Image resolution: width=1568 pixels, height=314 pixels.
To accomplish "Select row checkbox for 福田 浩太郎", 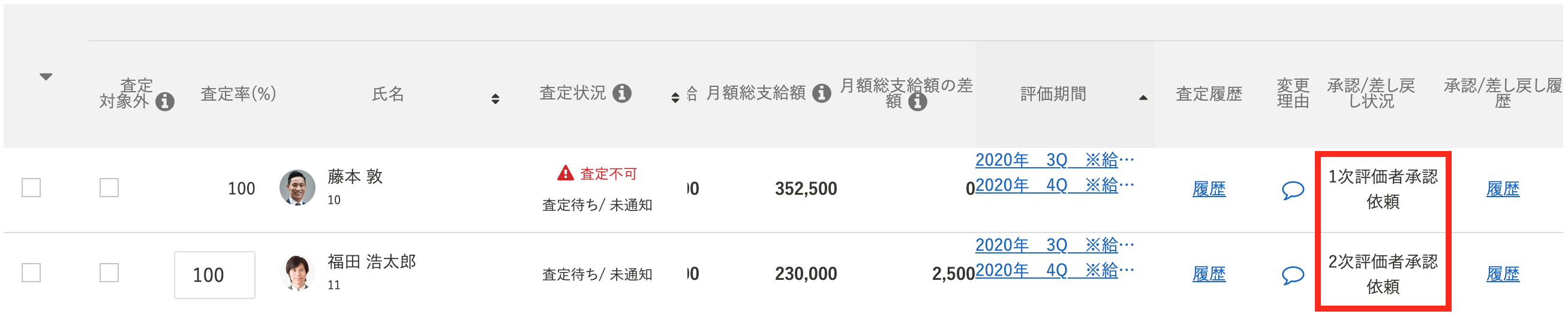I will click(x=31, y=273).
